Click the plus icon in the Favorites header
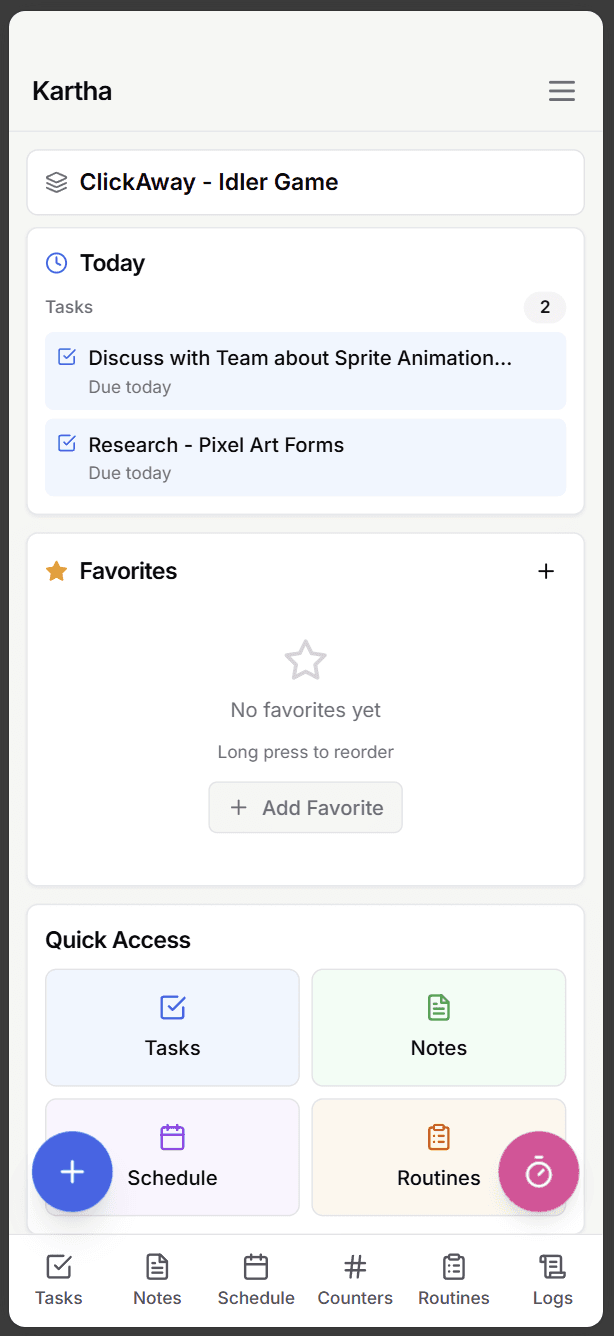 click(x=546, y=571)
